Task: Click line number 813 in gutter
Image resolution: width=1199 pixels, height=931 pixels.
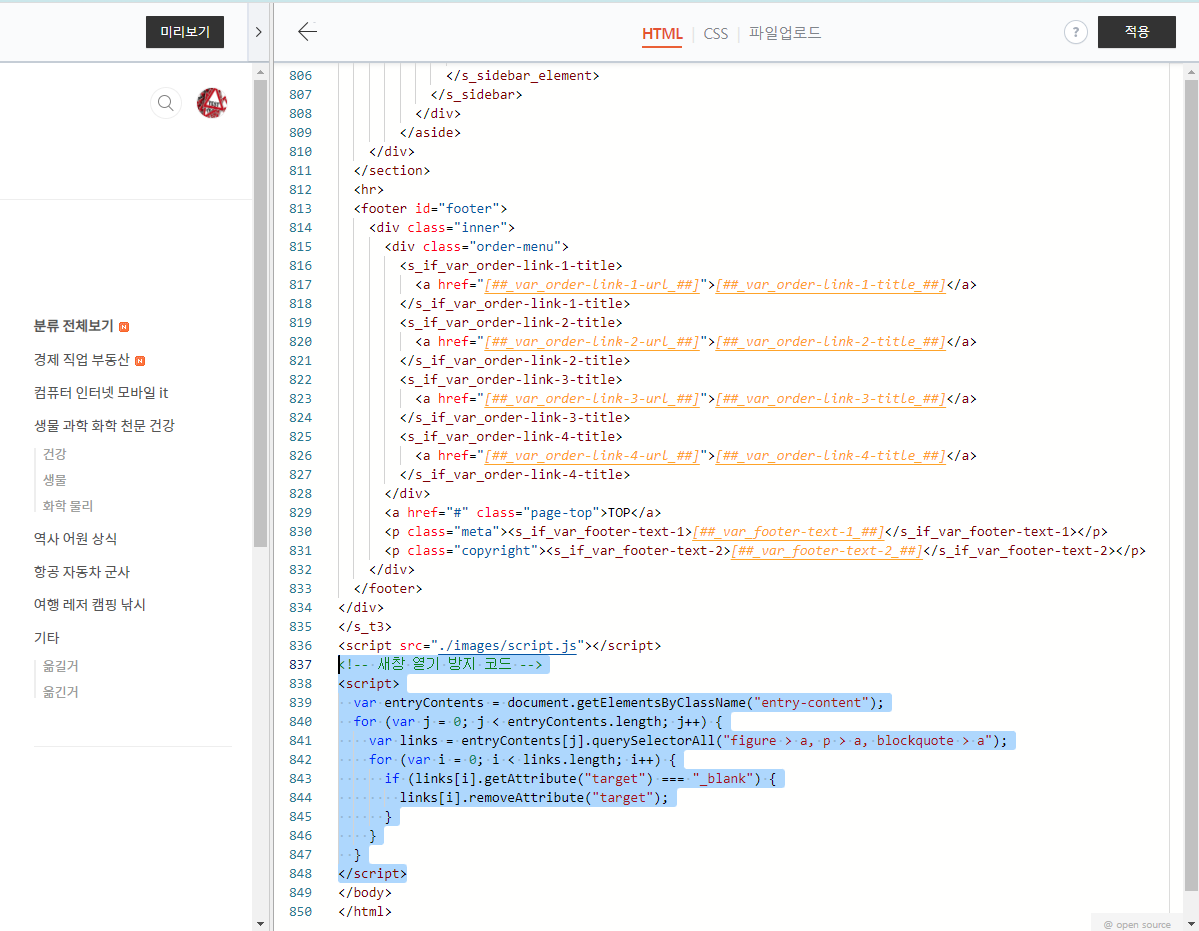Action: point(301,208)
